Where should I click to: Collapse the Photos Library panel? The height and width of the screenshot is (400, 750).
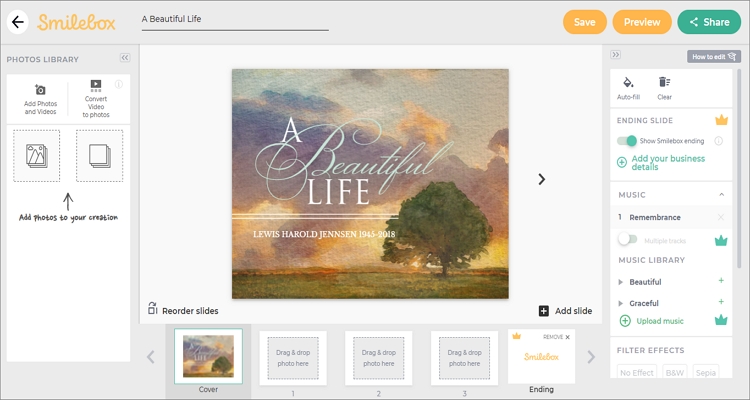(125, 57)
